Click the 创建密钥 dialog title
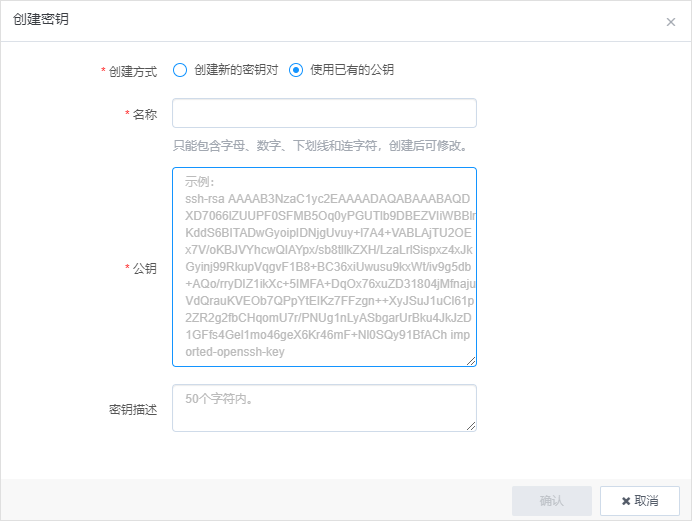The image size is (692, 521). (41, 19)
